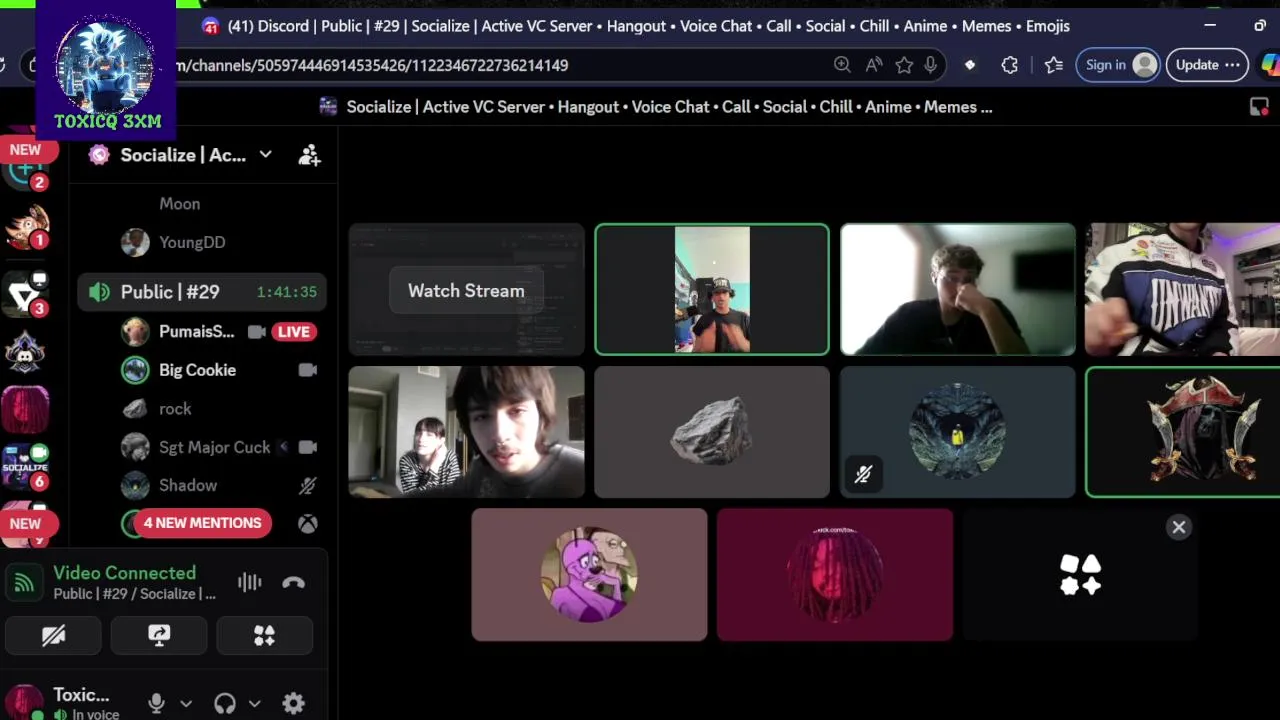This screenshot has width=1280, height=720.
Task: Add page to favorites star
Action: [x=904, y=65]
